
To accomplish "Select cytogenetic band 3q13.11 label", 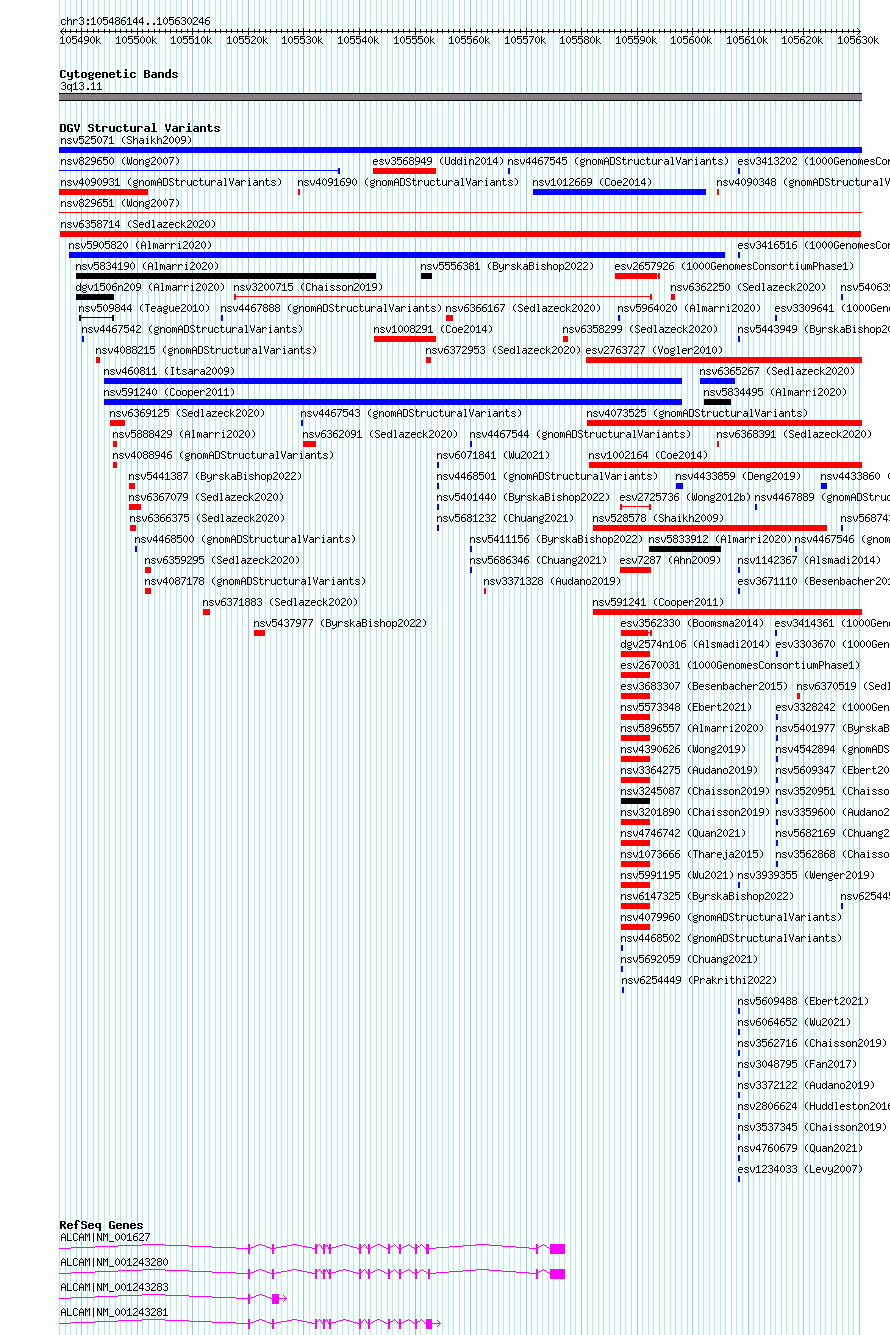I will (81, 87).
